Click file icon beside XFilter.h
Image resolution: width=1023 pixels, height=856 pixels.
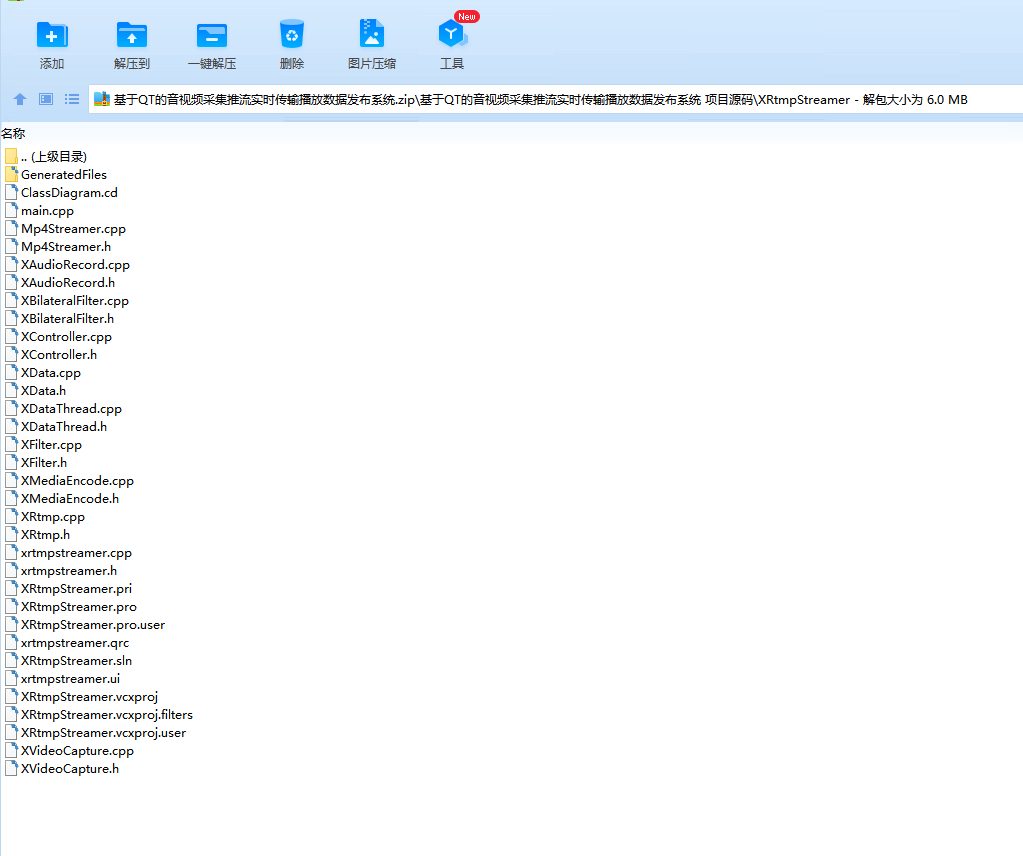[x=11, y=462]
